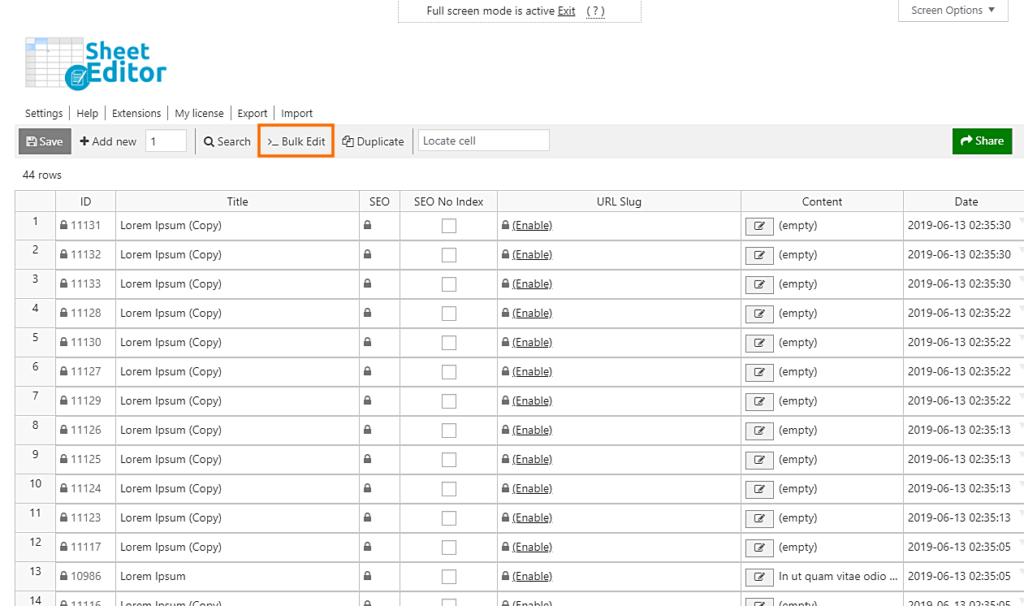
Task: Open the Settings menu
Action: [x=43, y=113]
